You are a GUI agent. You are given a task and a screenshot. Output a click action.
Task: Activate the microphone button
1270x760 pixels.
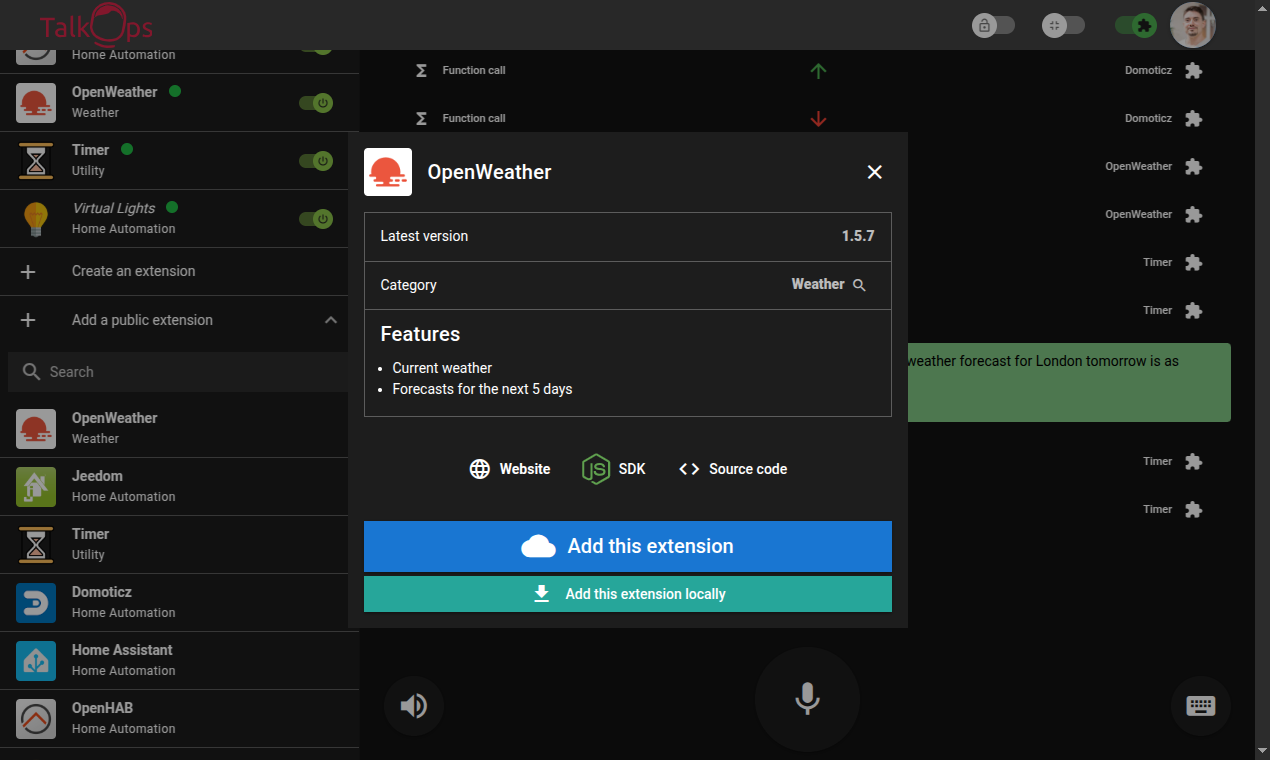(x=807, y=699)
